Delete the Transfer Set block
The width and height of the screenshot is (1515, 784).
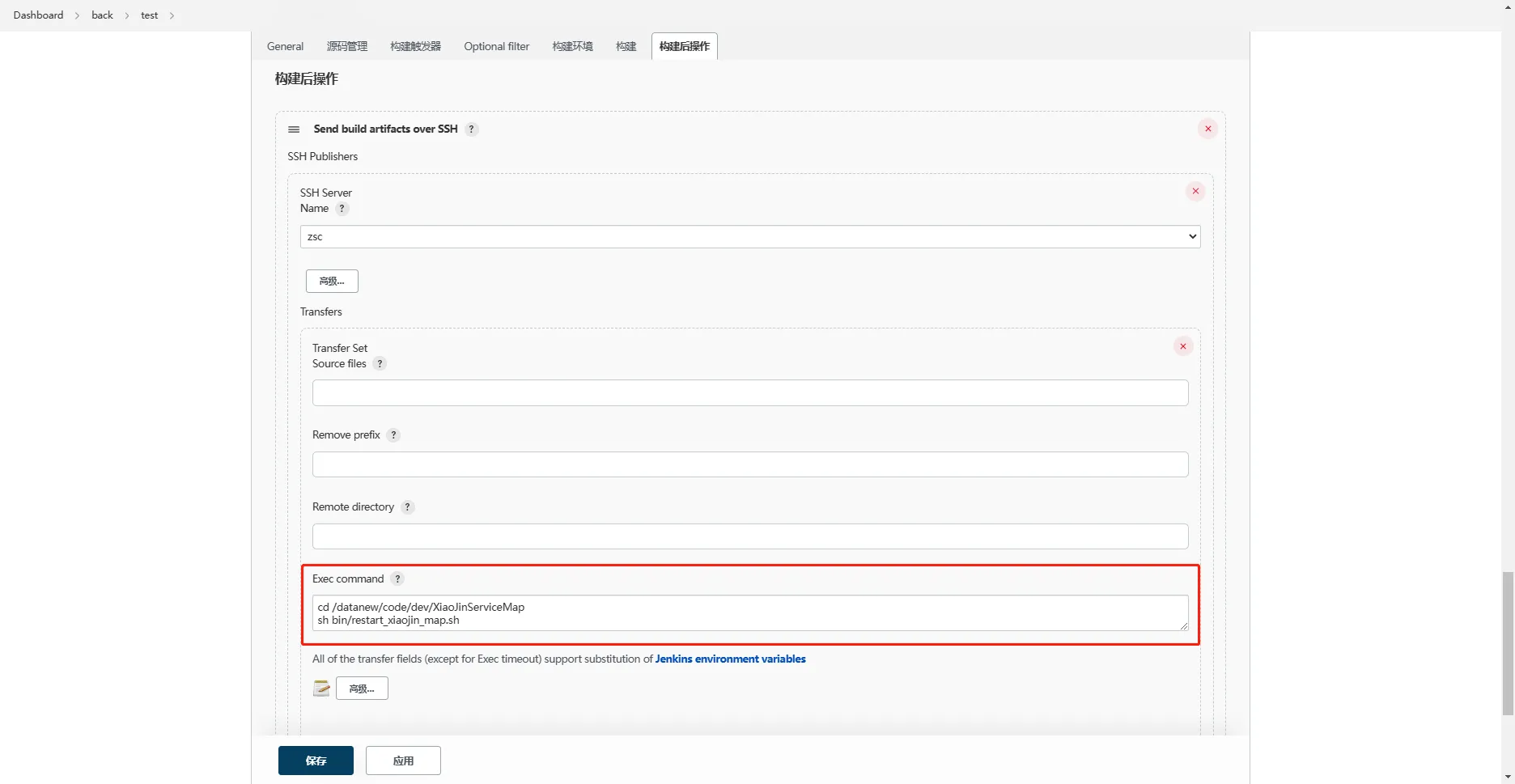click(1182, 346)
